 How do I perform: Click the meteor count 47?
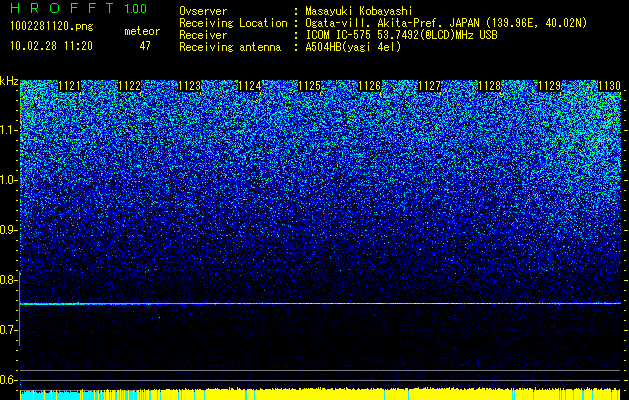coord(145,46)
